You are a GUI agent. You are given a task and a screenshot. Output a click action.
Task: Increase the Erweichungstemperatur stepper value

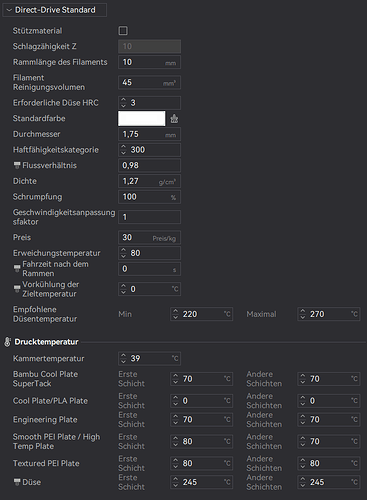tap(124, 250)
